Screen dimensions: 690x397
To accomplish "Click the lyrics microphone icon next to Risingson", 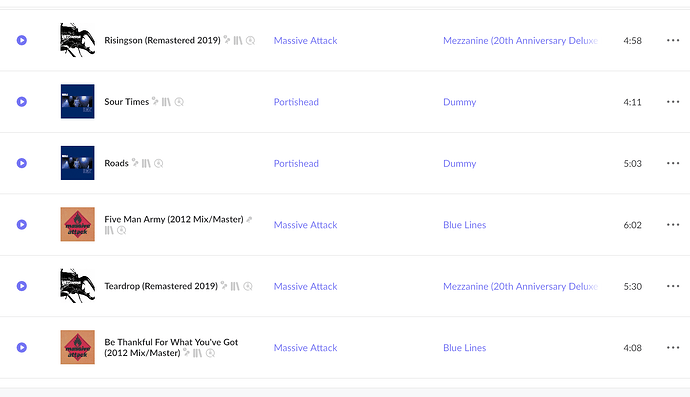I will click(227, 40).
